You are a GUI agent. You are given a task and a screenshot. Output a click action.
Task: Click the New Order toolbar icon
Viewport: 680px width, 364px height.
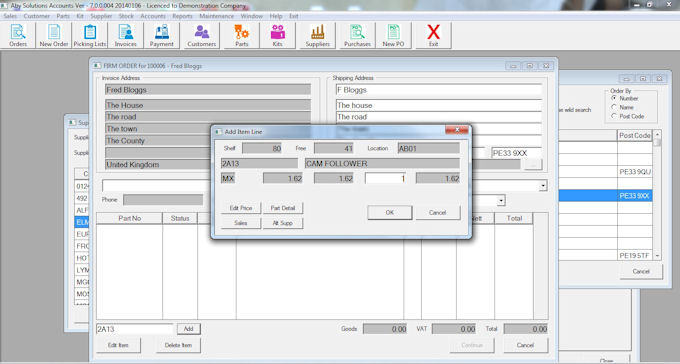54,35
